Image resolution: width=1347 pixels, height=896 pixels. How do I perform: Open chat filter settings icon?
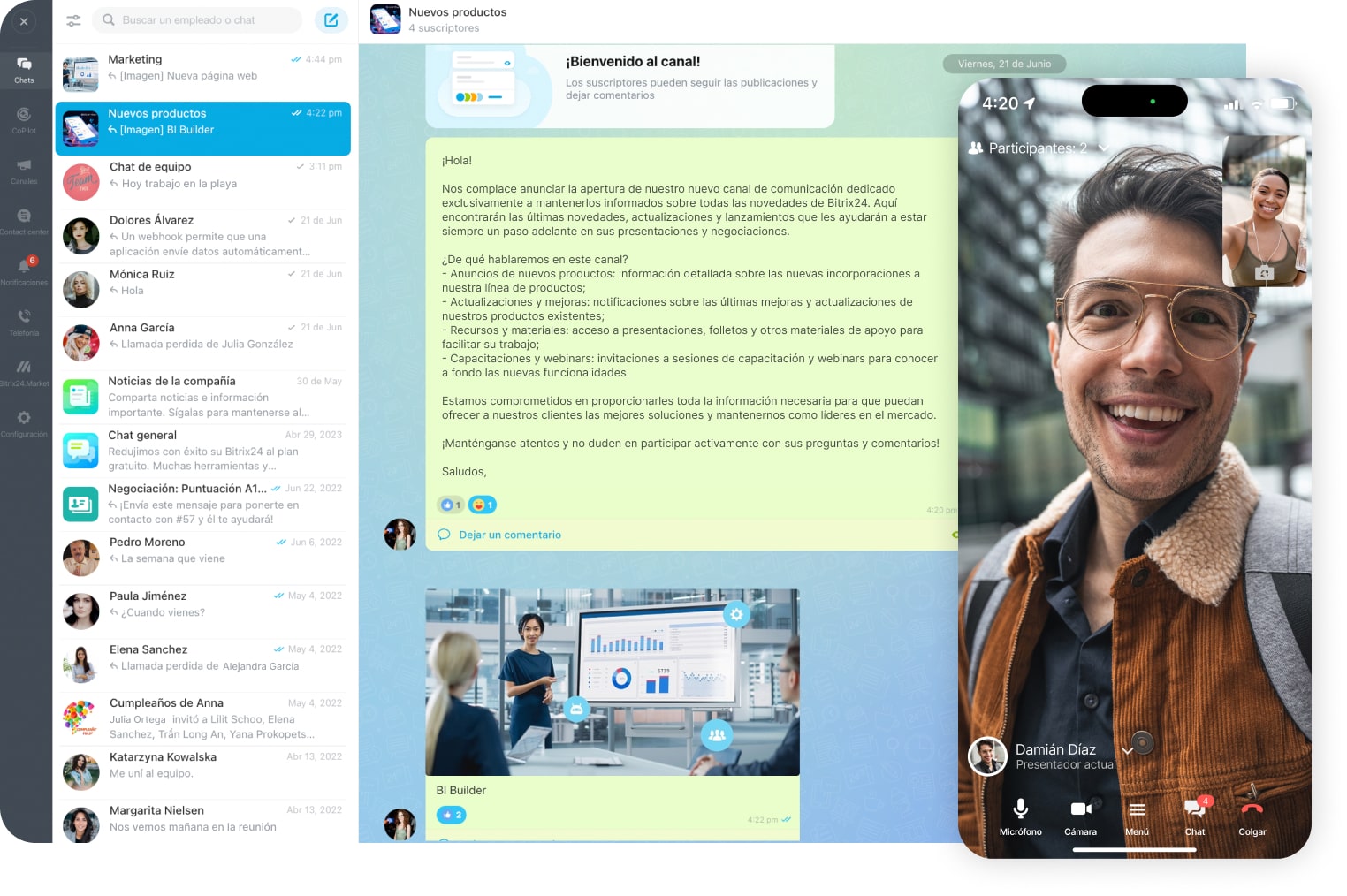tap(73, 20)
